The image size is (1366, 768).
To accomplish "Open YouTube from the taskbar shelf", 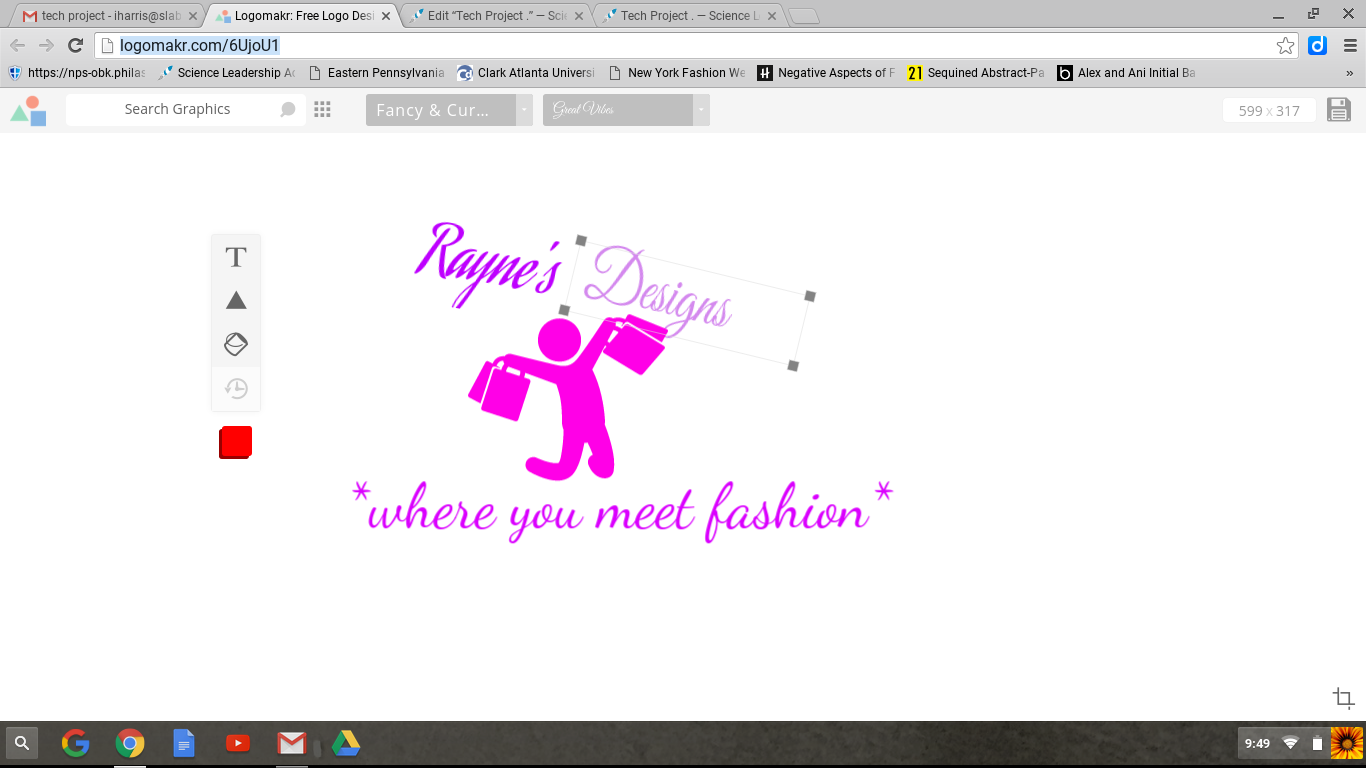I will pyautogui.click(x=238, y=743).
